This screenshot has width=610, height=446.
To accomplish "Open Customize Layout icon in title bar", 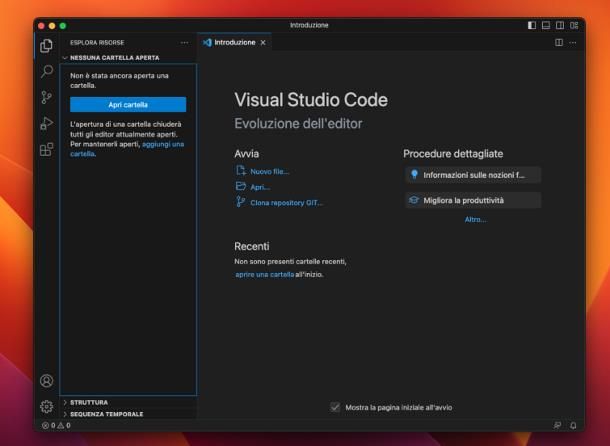I will pyautogui.click(x=574, y=25).
